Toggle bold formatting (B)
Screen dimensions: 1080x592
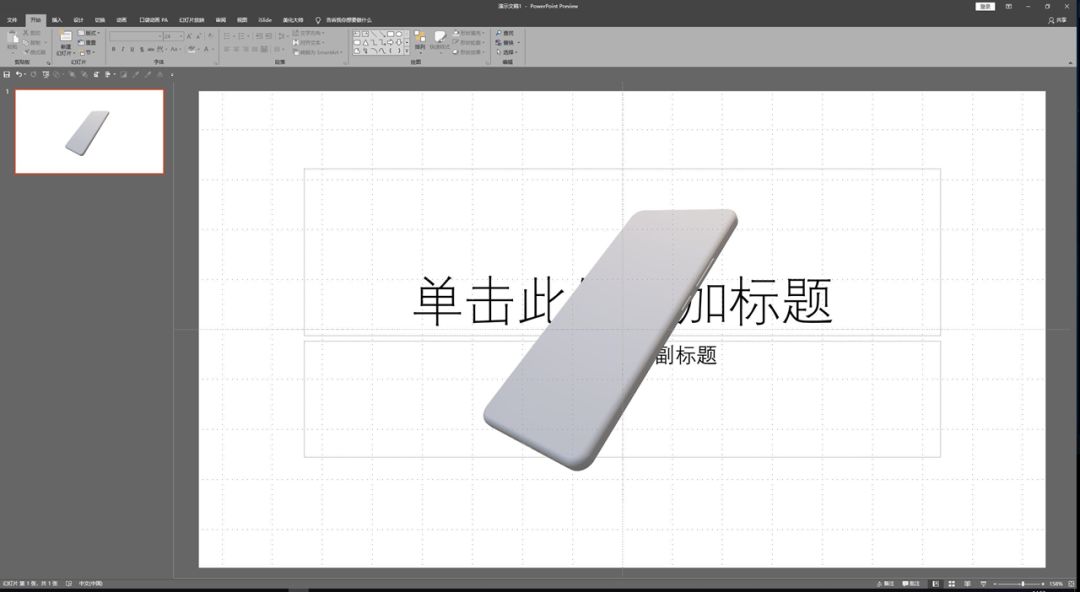(x=114, y=49)
